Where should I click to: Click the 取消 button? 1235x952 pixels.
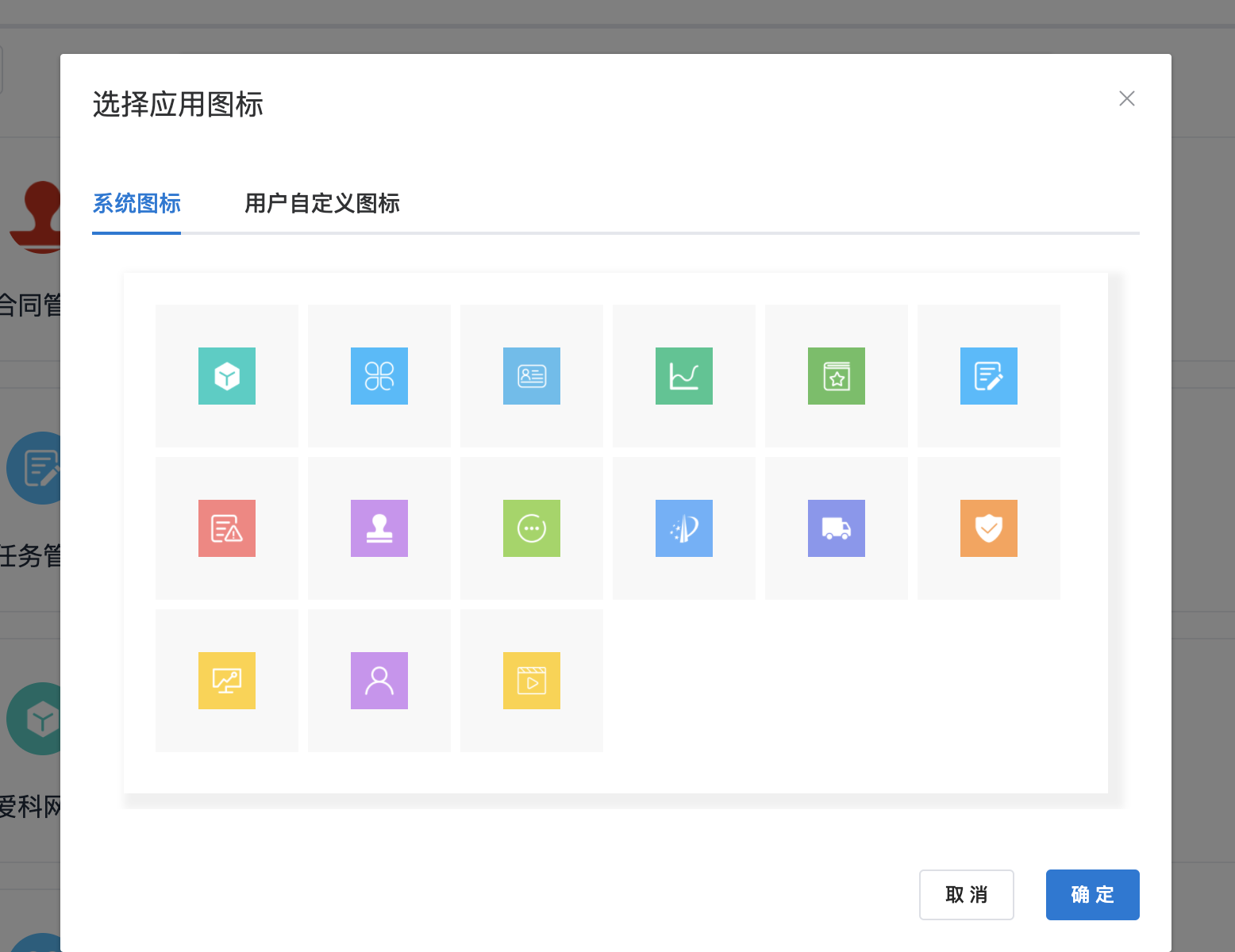(967, 895)
